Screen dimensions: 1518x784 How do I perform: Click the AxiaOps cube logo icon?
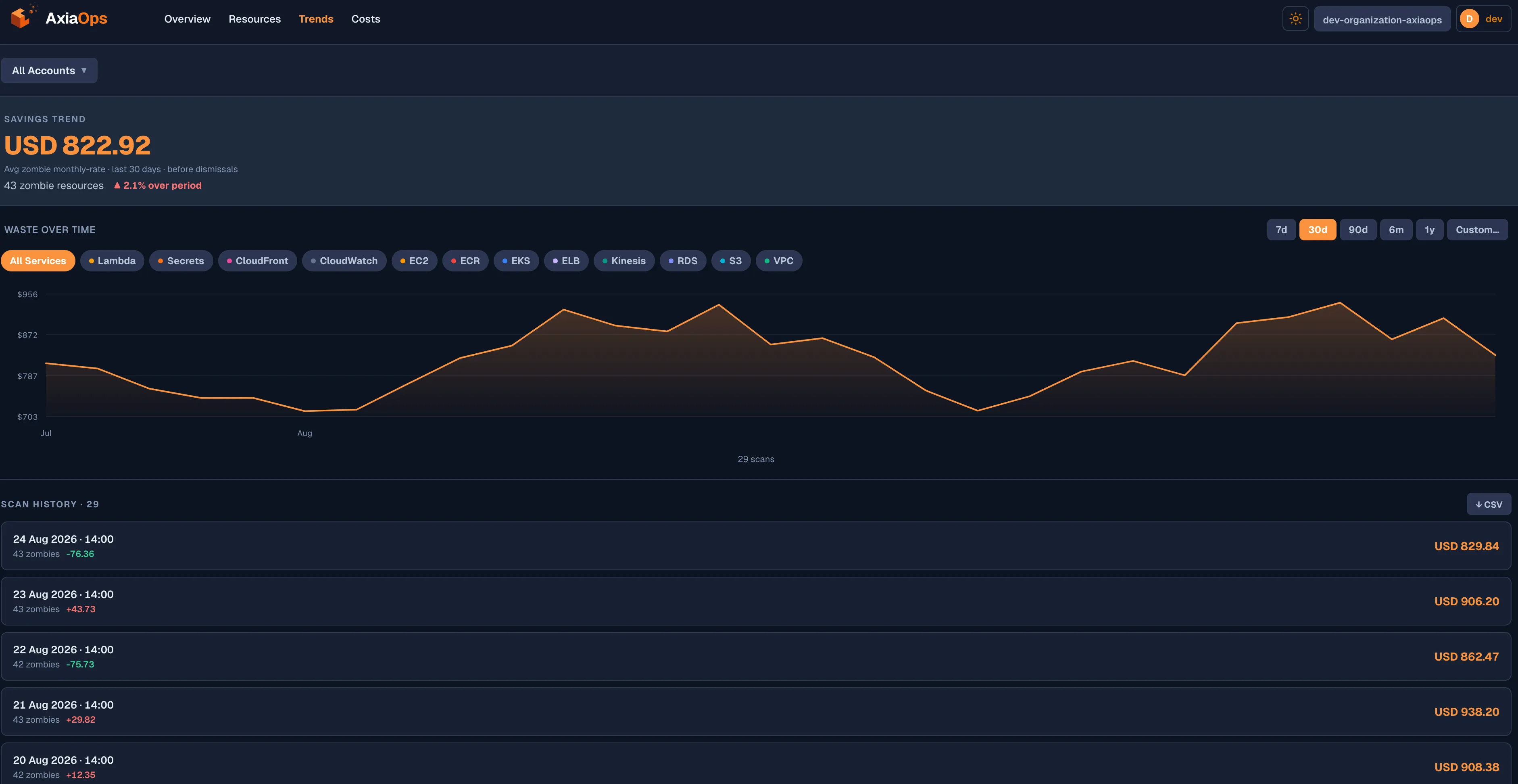[x=23, y=17]
